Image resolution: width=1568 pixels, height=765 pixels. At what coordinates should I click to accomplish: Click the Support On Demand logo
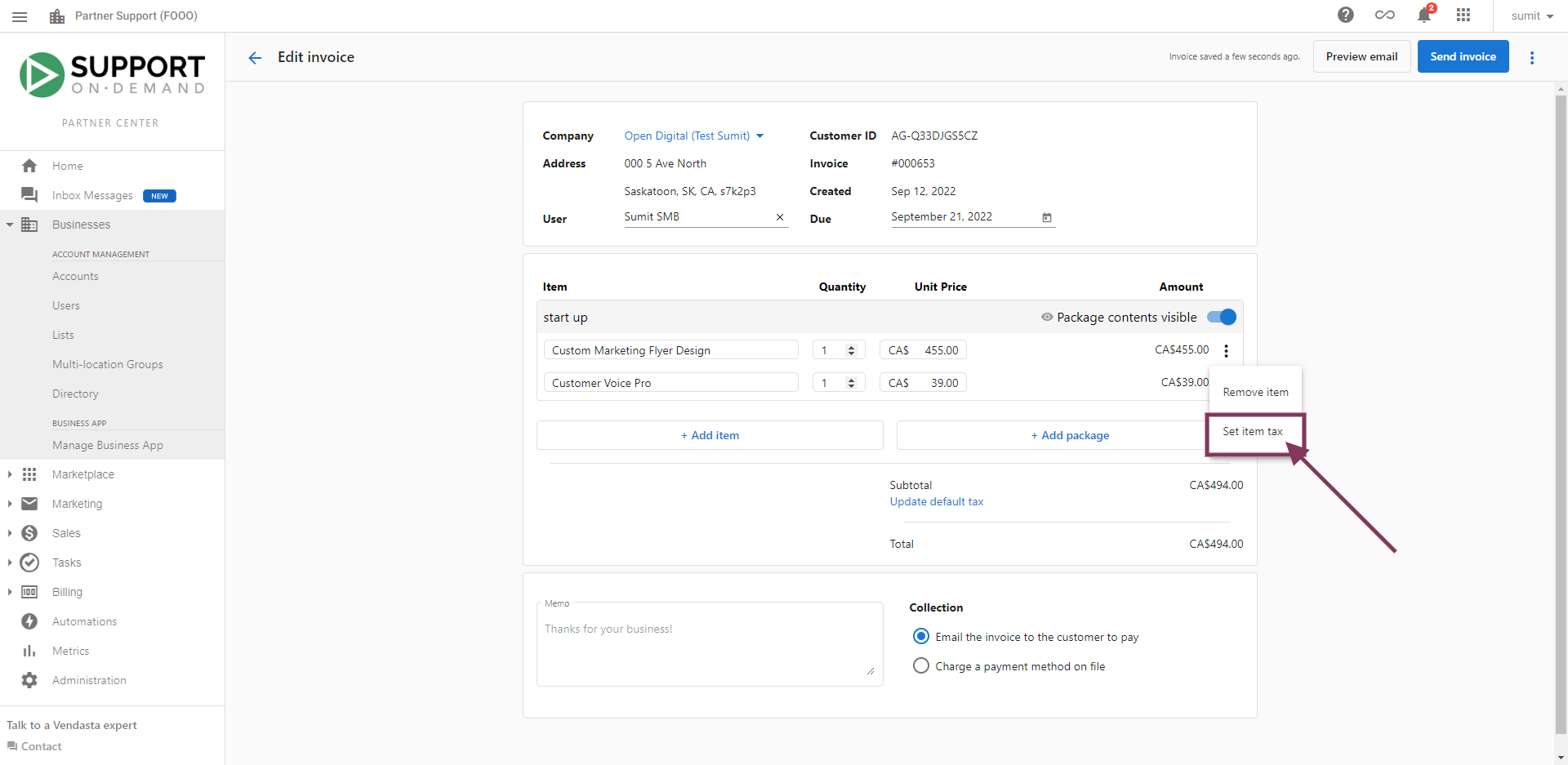tap(113, 75)
